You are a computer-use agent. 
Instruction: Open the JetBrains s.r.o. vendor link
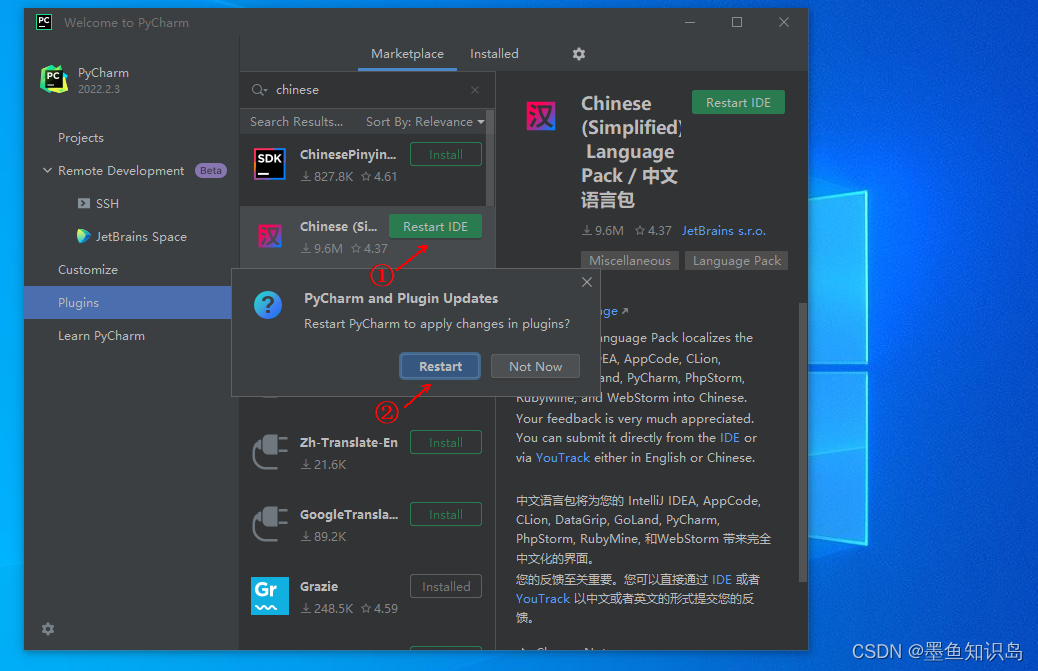[x=724, y=231]
